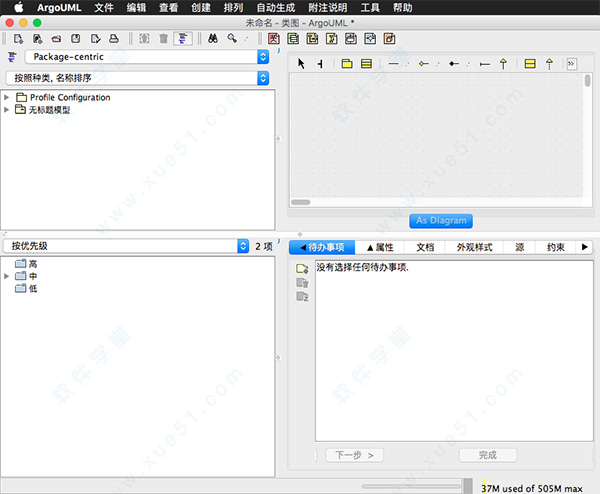The width and height of the screenshot is (600, 494).
Task: Select the New Package tool
Action: (347, 64)
